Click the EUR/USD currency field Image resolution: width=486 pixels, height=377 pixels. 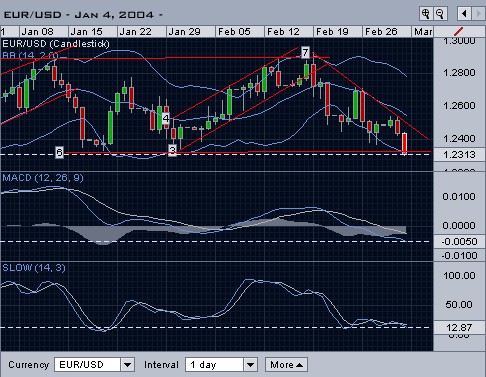tap(87, 365)
